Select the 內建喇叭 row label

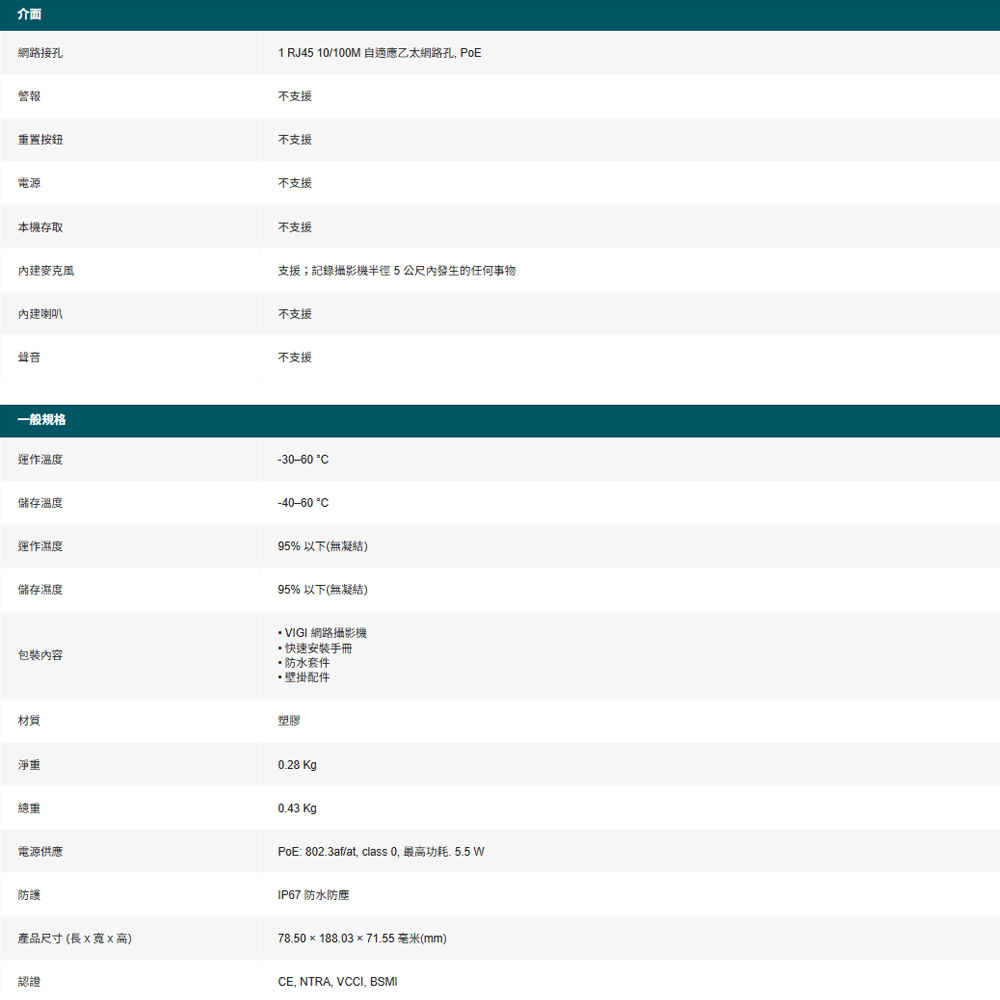pyautogui.click(x=40, y=314)
